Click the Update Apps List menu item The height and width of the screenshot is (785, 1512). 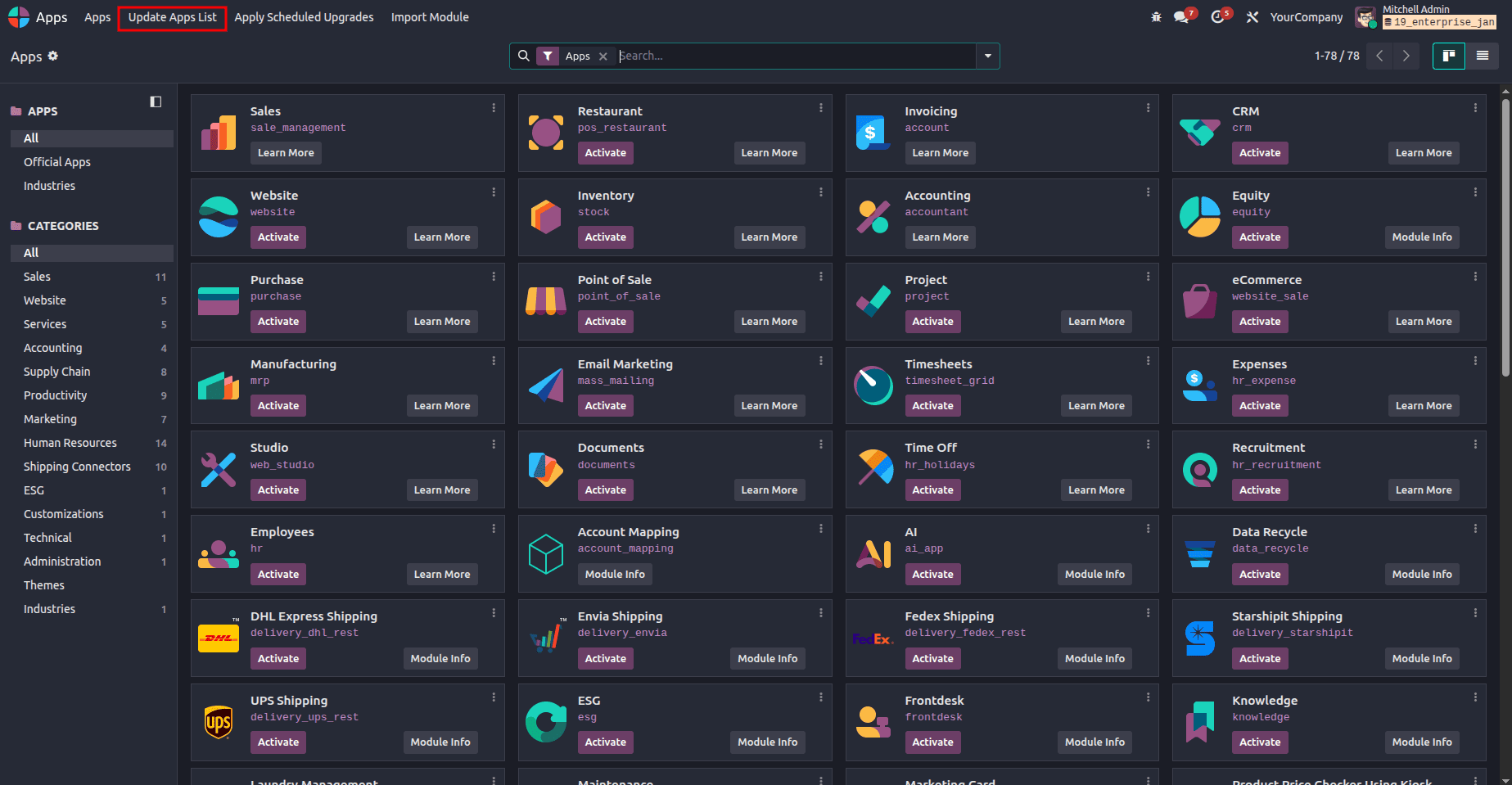tap(172, 16)
